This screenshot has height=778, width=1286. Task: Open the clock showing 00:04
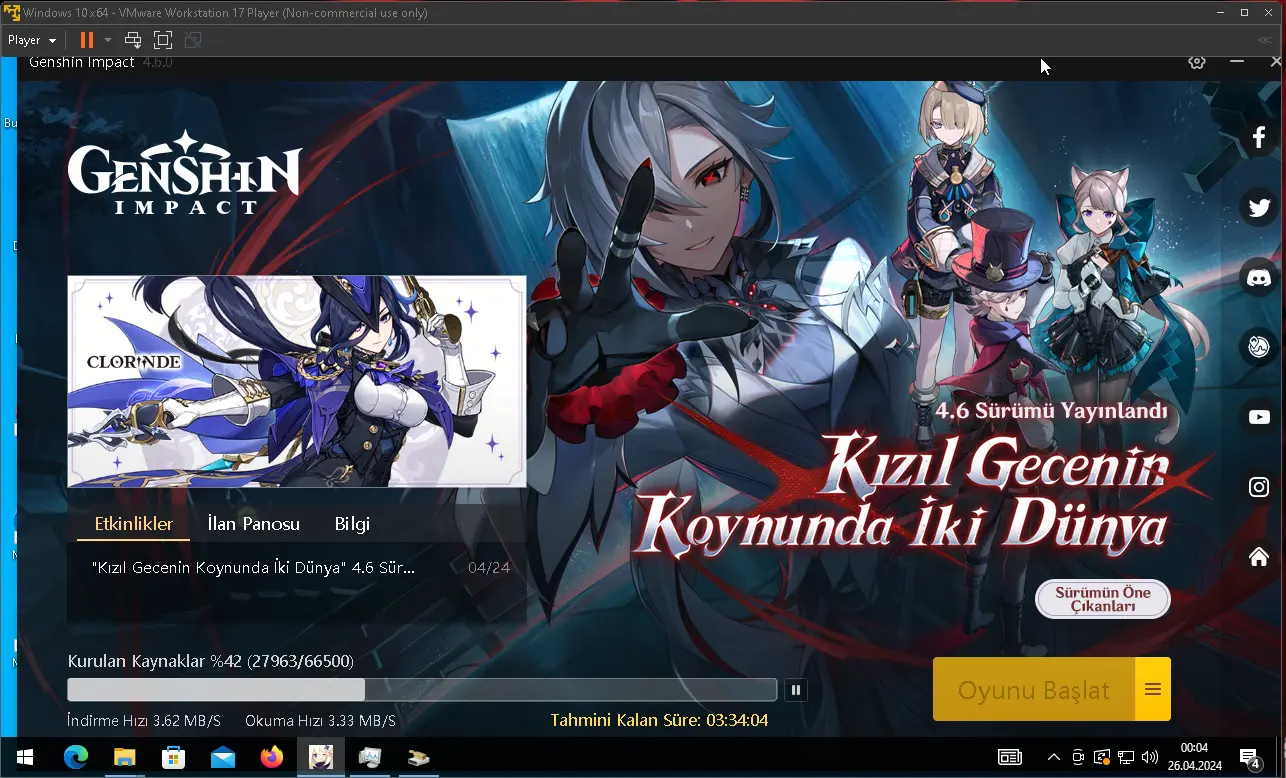click(x=1194, y=757)
